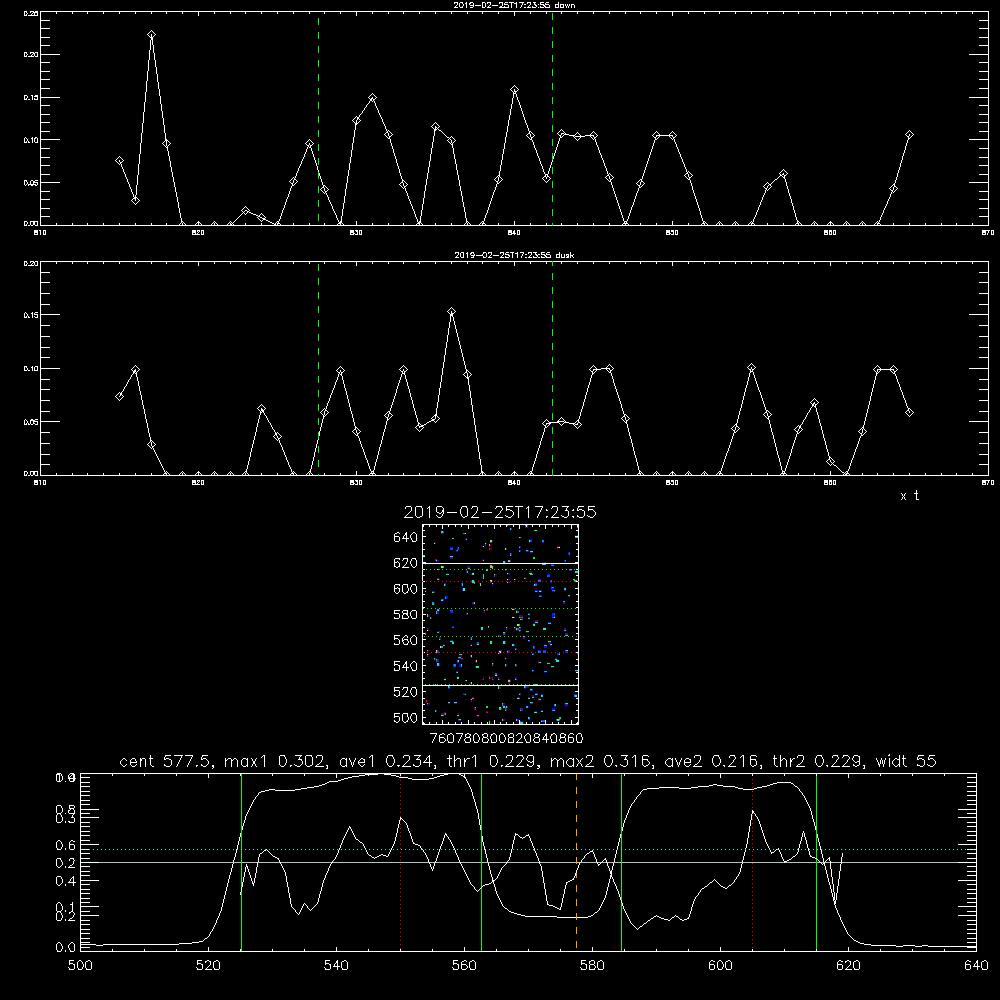This screenshot has height=1000, width=1000.
Task: Select dusk plot's green dashed line near x 842
Action: (x=552, y=369)
